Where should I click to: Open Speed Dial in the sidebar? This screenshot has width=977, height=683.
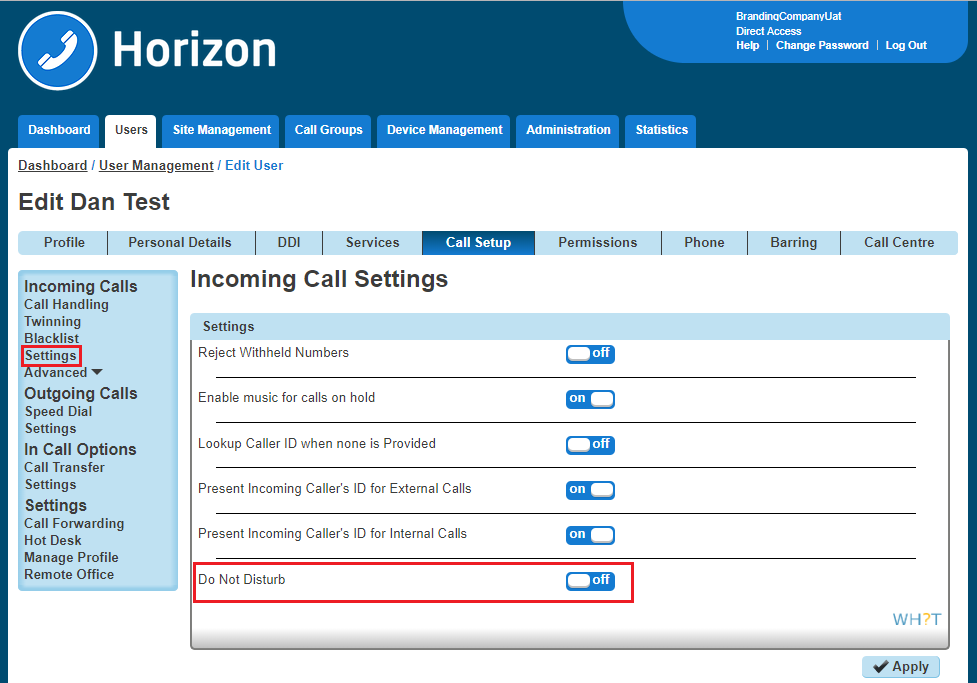(x=58, y=412)
